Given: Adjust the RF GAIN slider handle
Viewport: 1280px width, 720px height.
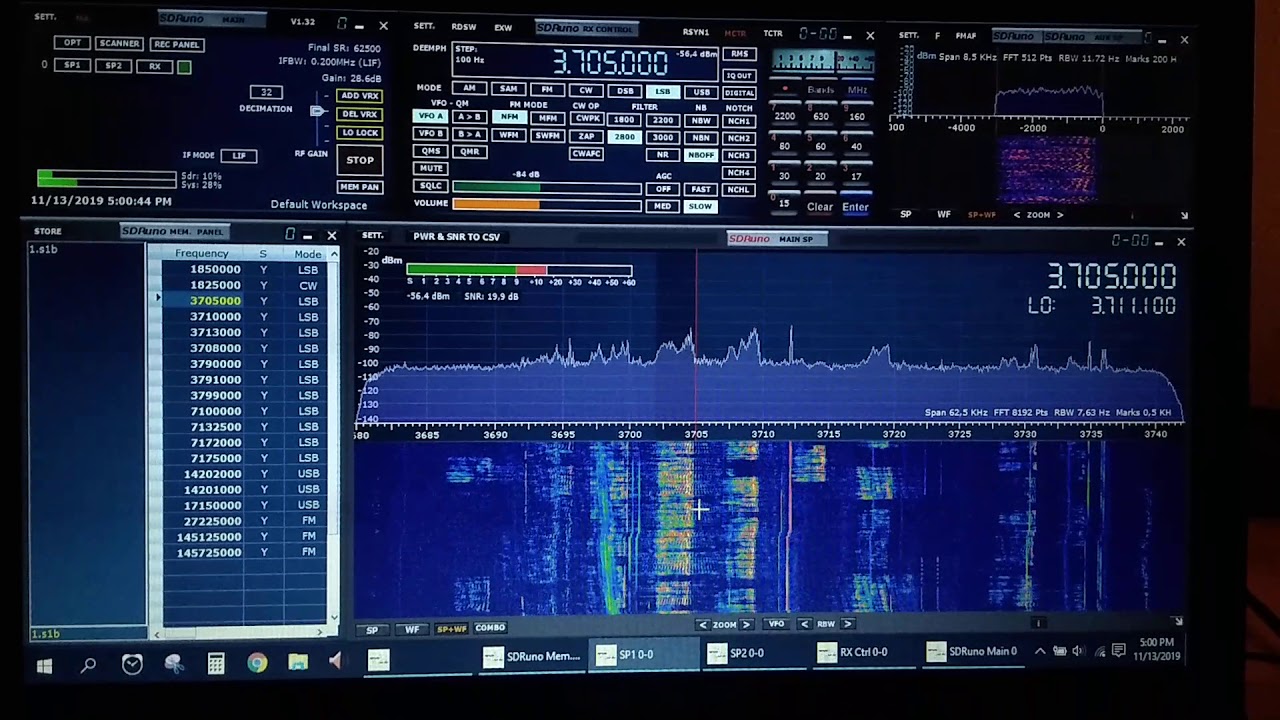Looking at the screenshot, I should 318,110.
